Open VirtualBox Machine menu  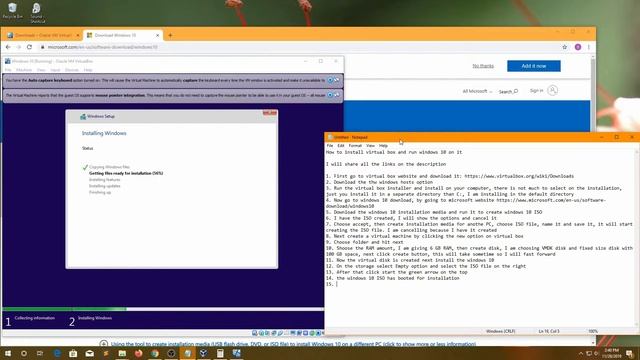pos(24,70)
